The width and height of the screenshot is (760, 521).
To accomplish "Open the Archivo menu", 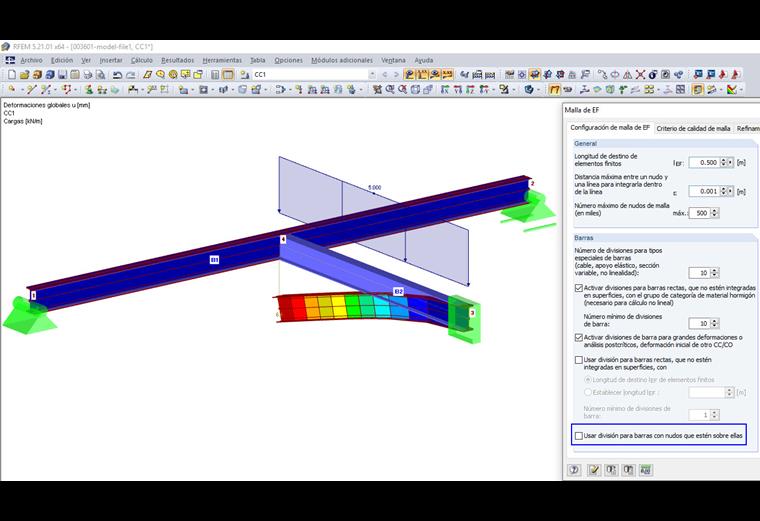I will point(32,60).
